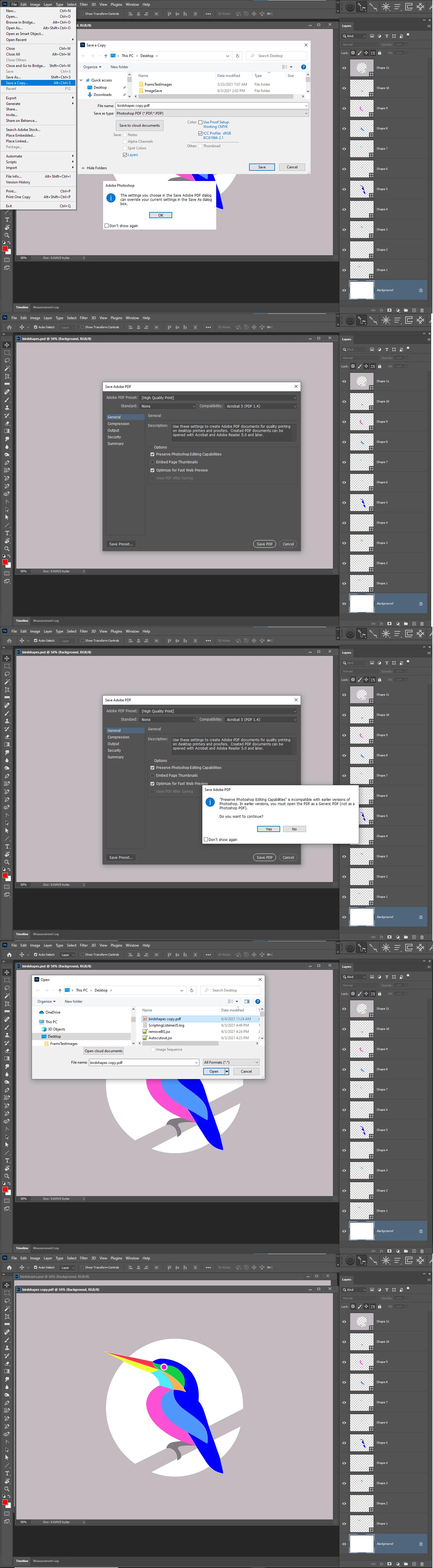The height and width of the screenshot is (1568, 433).
Task: Select Crop tool beside the birdshapes copy.pdf document window
Action: [x=7, y=1316]
